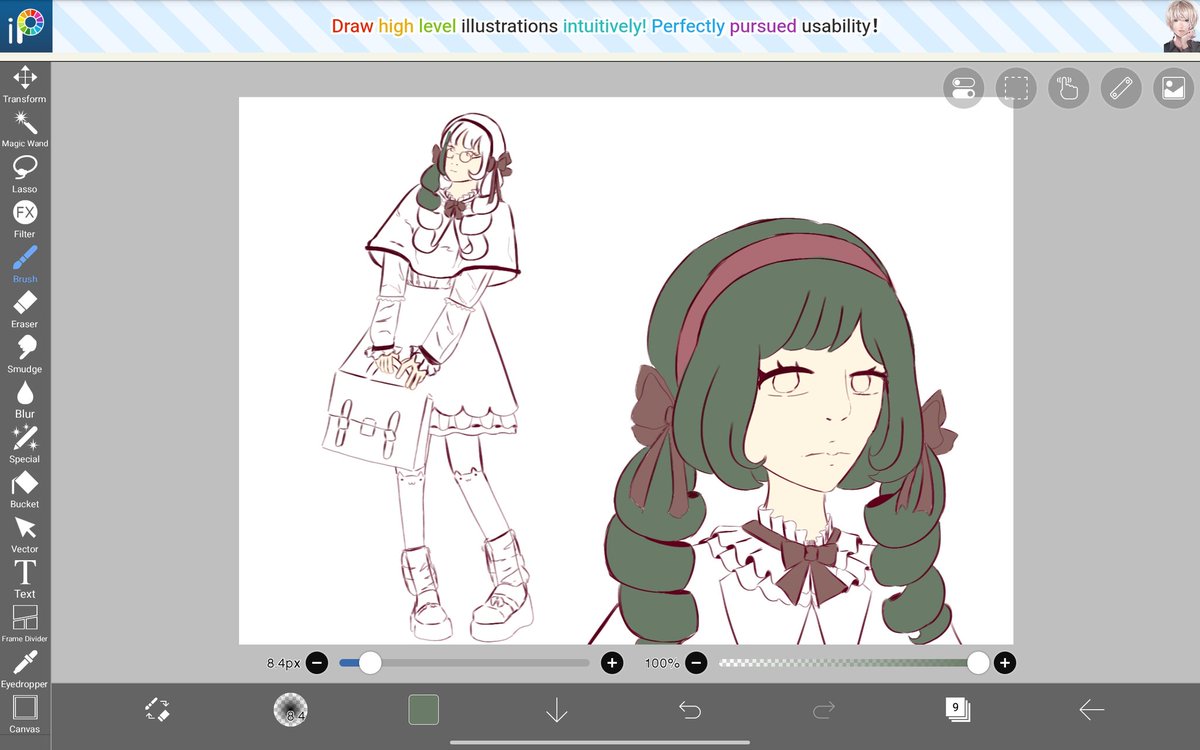Select the Frame Divider tool
Viewport: 1200px width, 750px height.
pos(24,624)
